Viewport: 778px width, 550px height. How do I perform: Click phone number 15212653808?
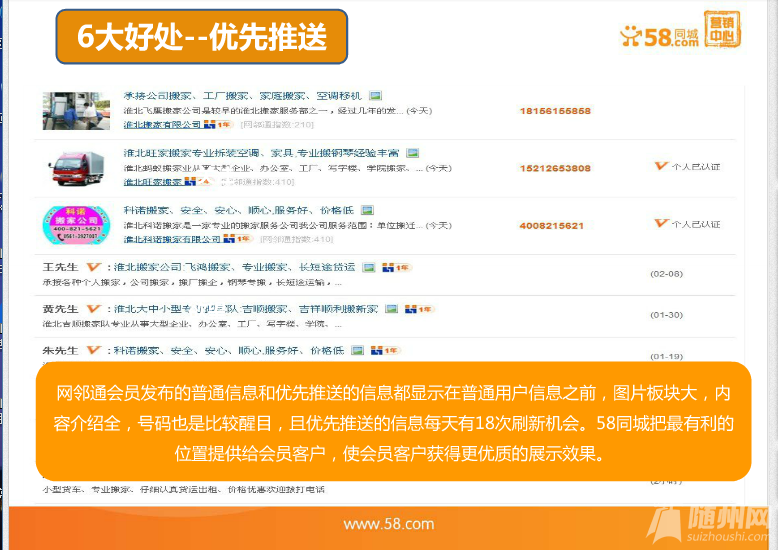[555, 168]
